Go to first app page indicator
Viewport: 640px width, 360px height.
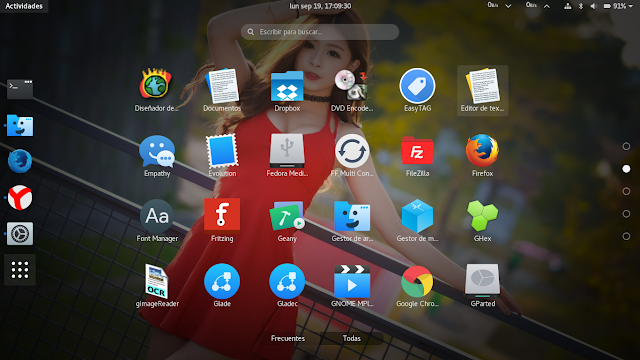pos(626,146)
